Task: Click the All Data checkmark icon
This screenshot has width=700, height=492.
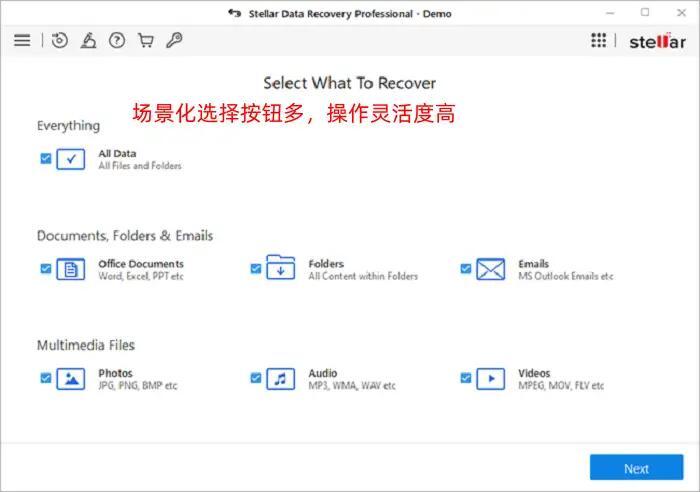Action: pos(71,159)
